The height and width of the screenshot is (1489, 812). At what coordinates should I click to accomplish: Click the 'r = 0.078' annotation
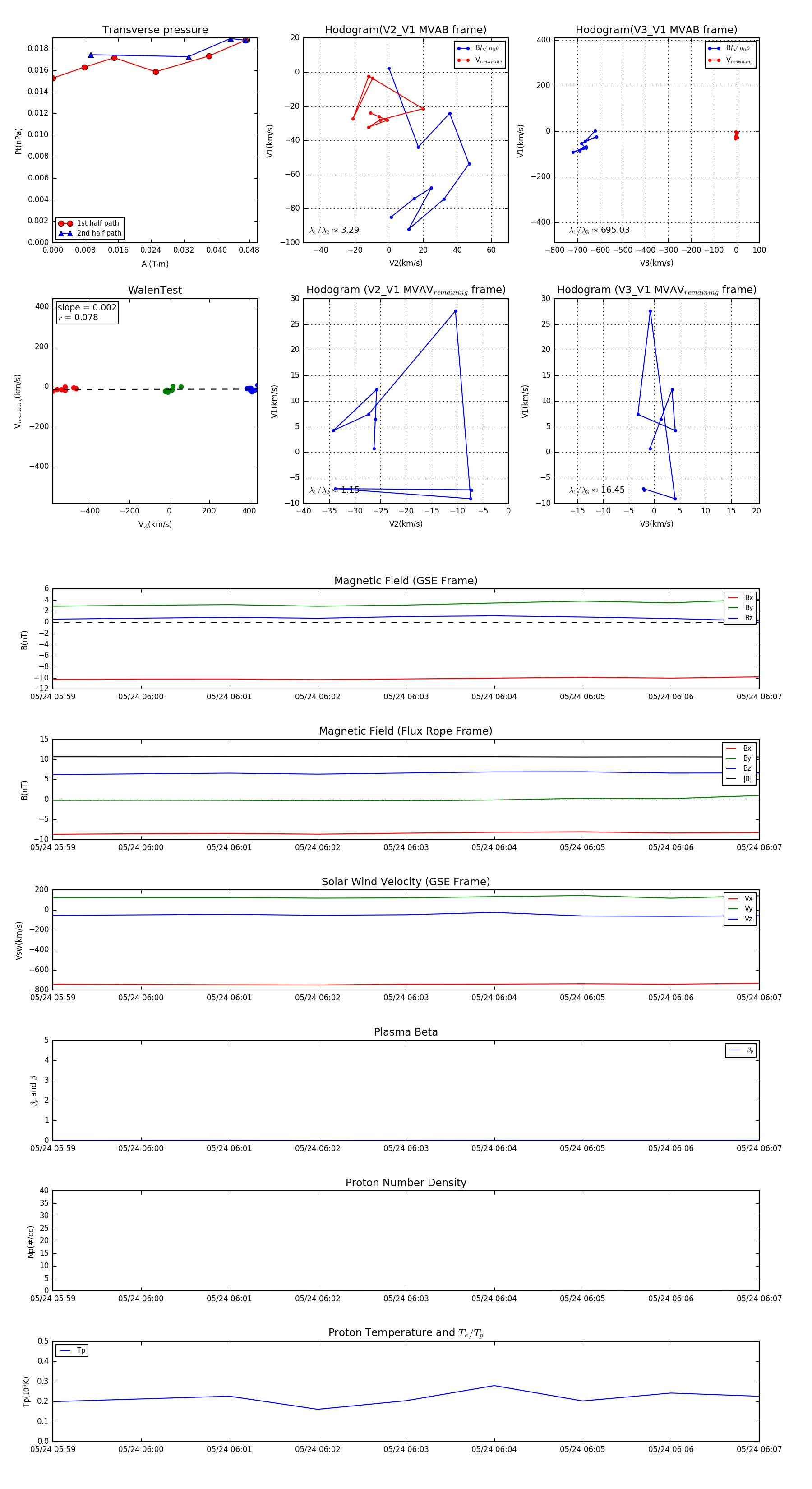pyautogui.click(x=78, y=317)
